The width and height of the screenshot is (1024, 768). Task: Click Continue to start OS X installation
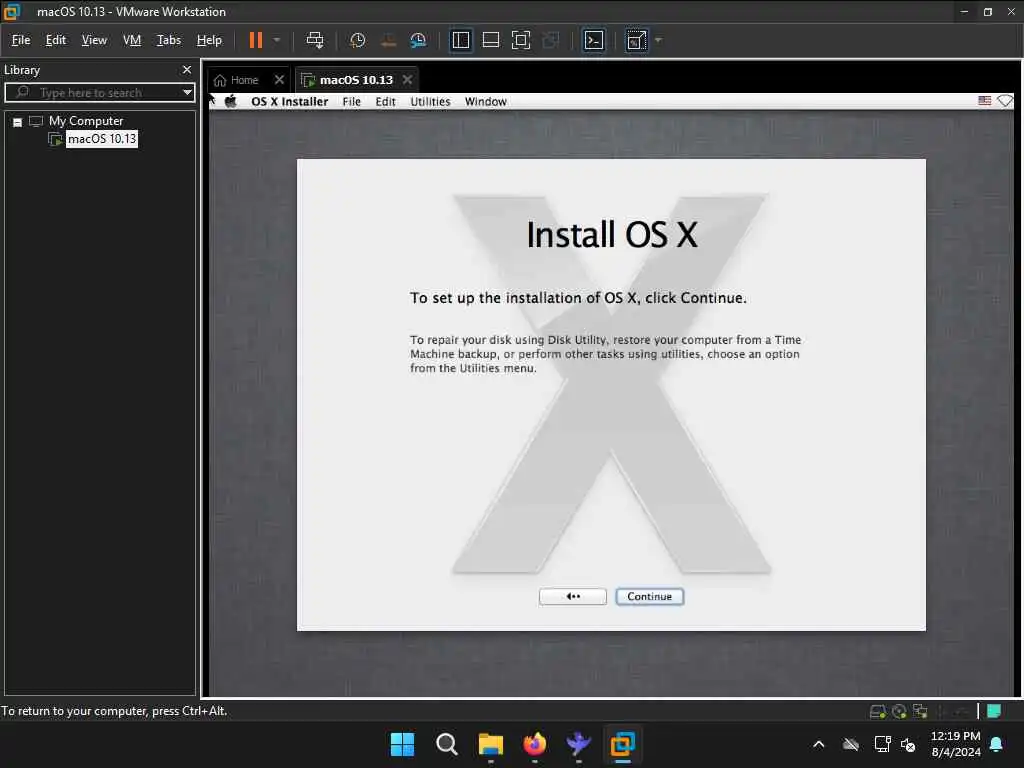coord(649,596)
